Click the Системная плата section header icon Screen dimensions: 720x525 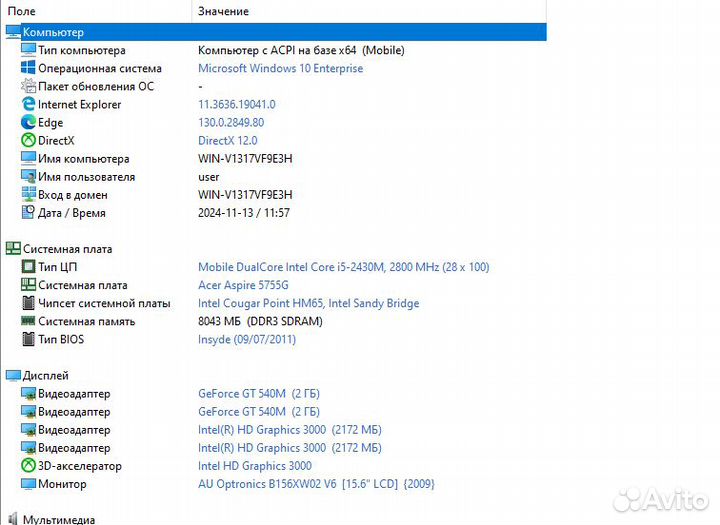pos(13,248)
